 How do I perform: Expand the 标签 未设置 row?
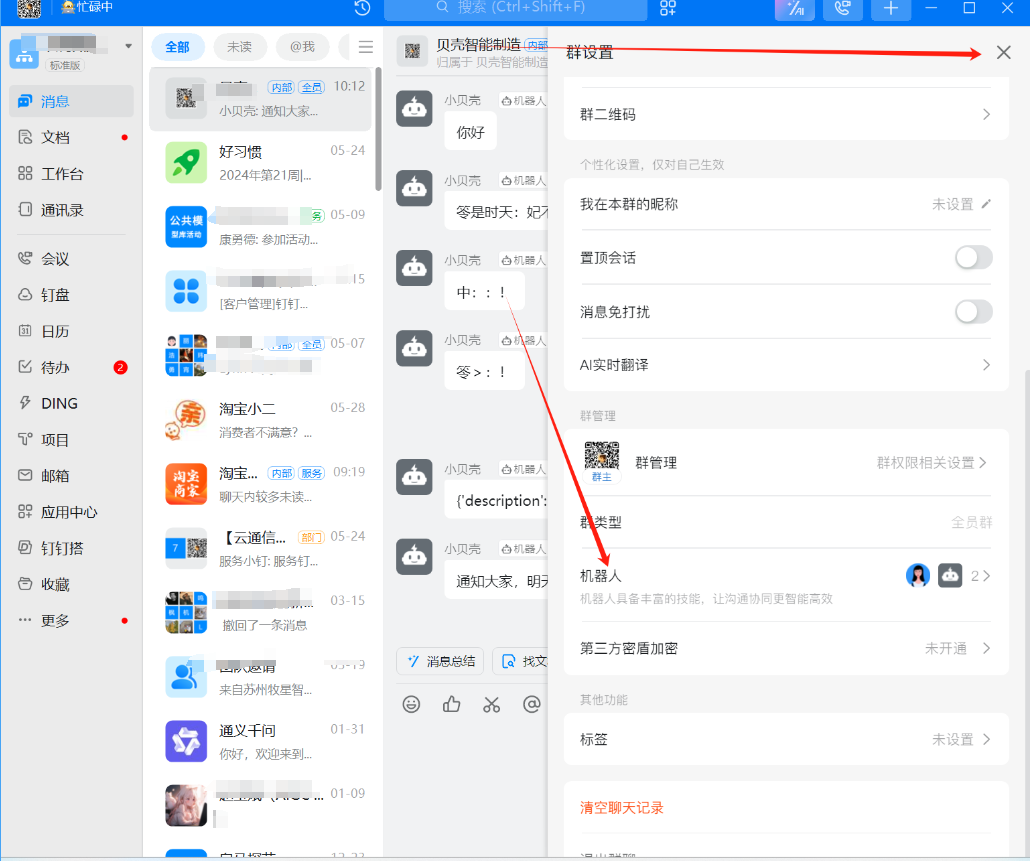pyautogui.click(x=786, y=740)
